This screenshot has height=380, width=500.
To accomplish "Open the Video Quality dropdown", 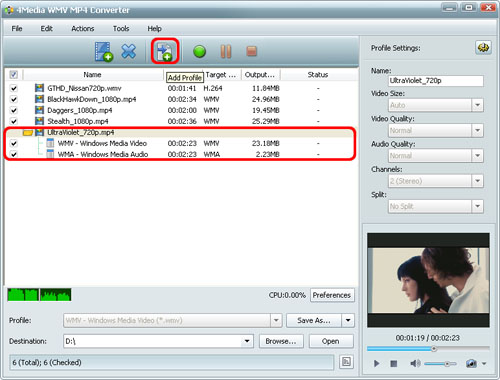I will (477, 130).
